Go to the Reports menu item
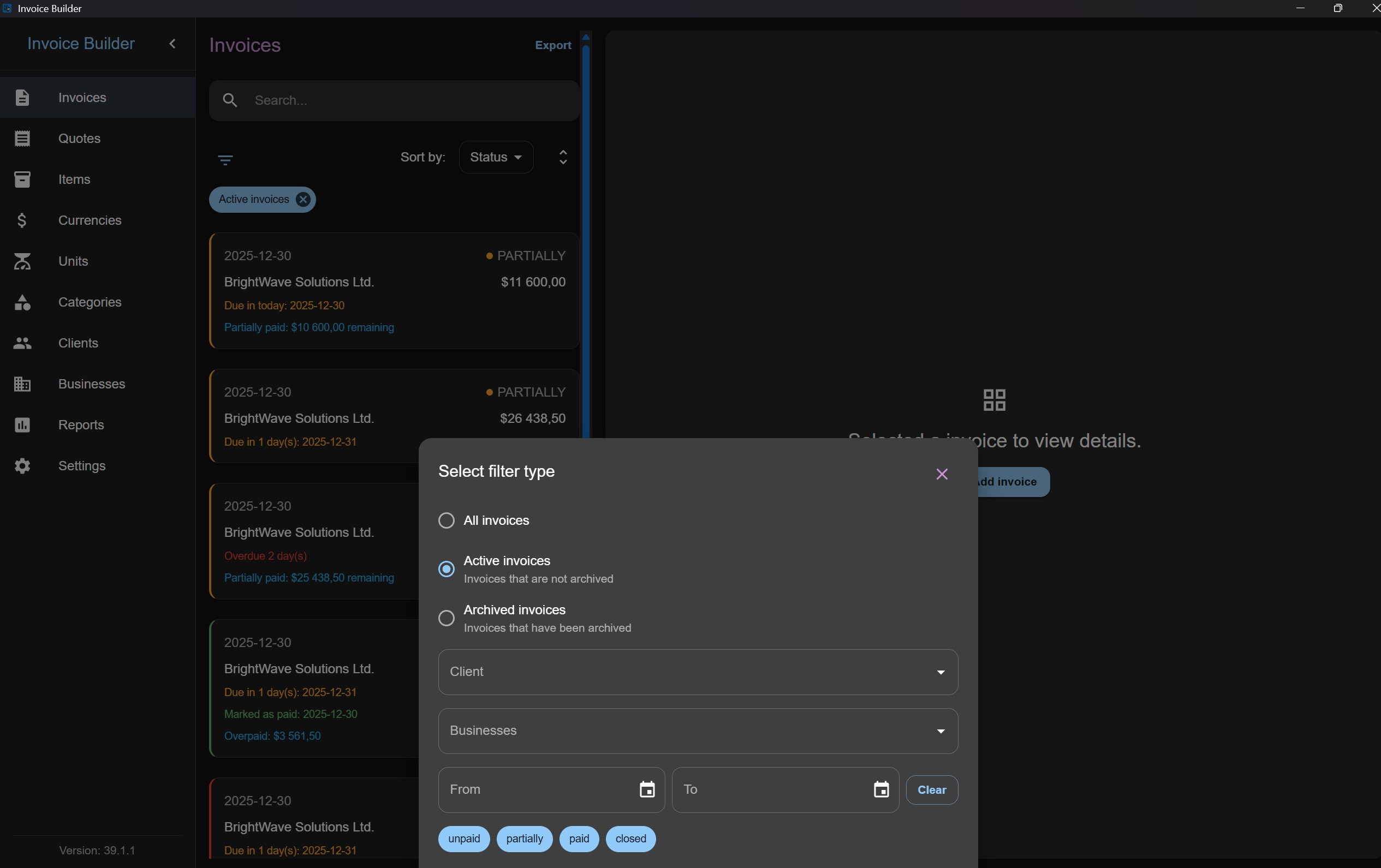This screenshot has width=1381, height=868. point(98,425)
